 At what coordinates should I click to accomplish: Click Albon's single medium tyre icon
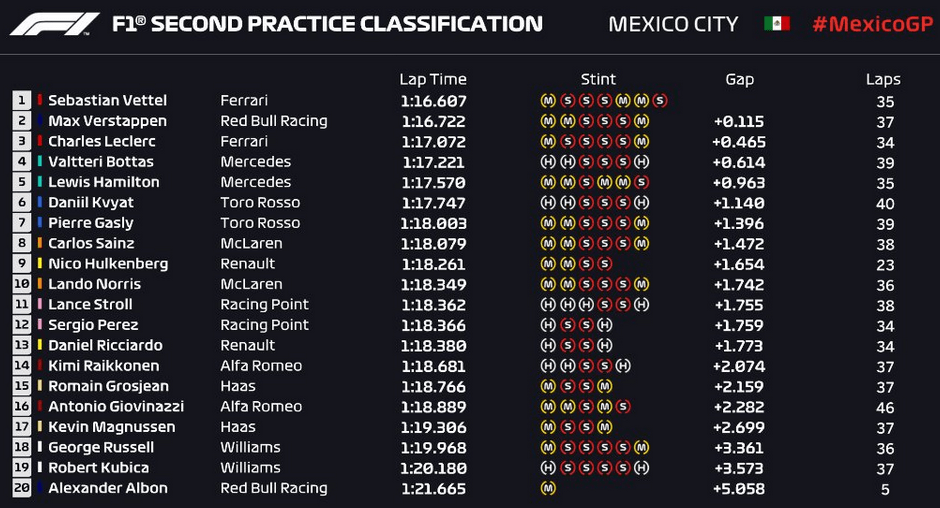pyautogui.click(x=548, y=488)
